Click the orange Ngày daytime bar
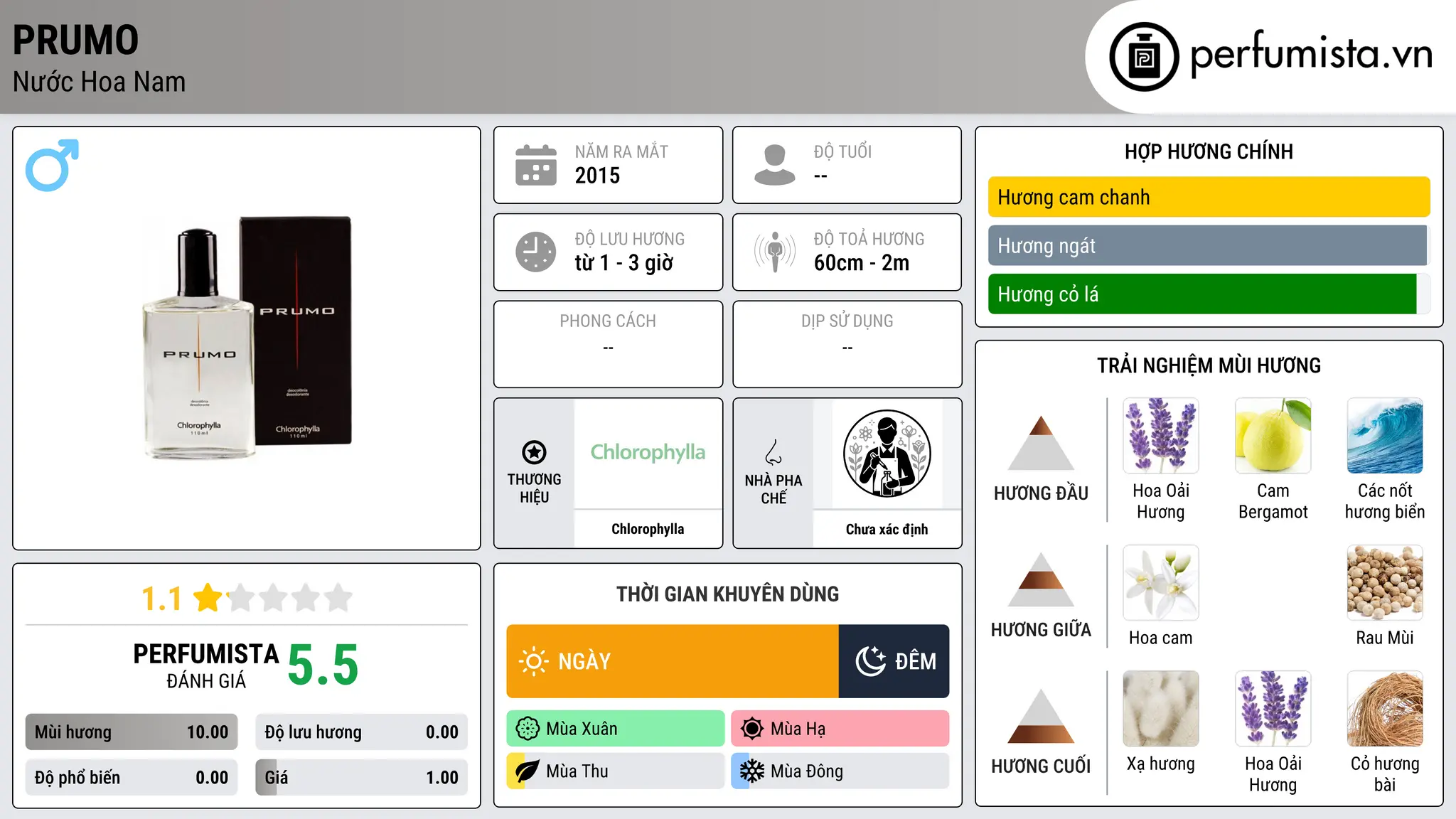The width and height of the screenshot is (1456, 819). click(x=673, y=661)
